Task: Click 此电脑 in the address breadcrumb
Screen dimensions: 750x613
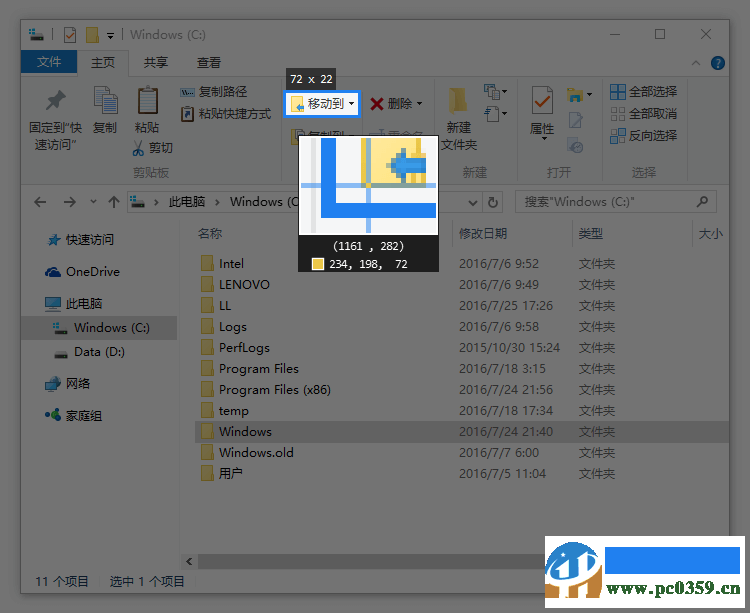Action: (x=187, y=202)
